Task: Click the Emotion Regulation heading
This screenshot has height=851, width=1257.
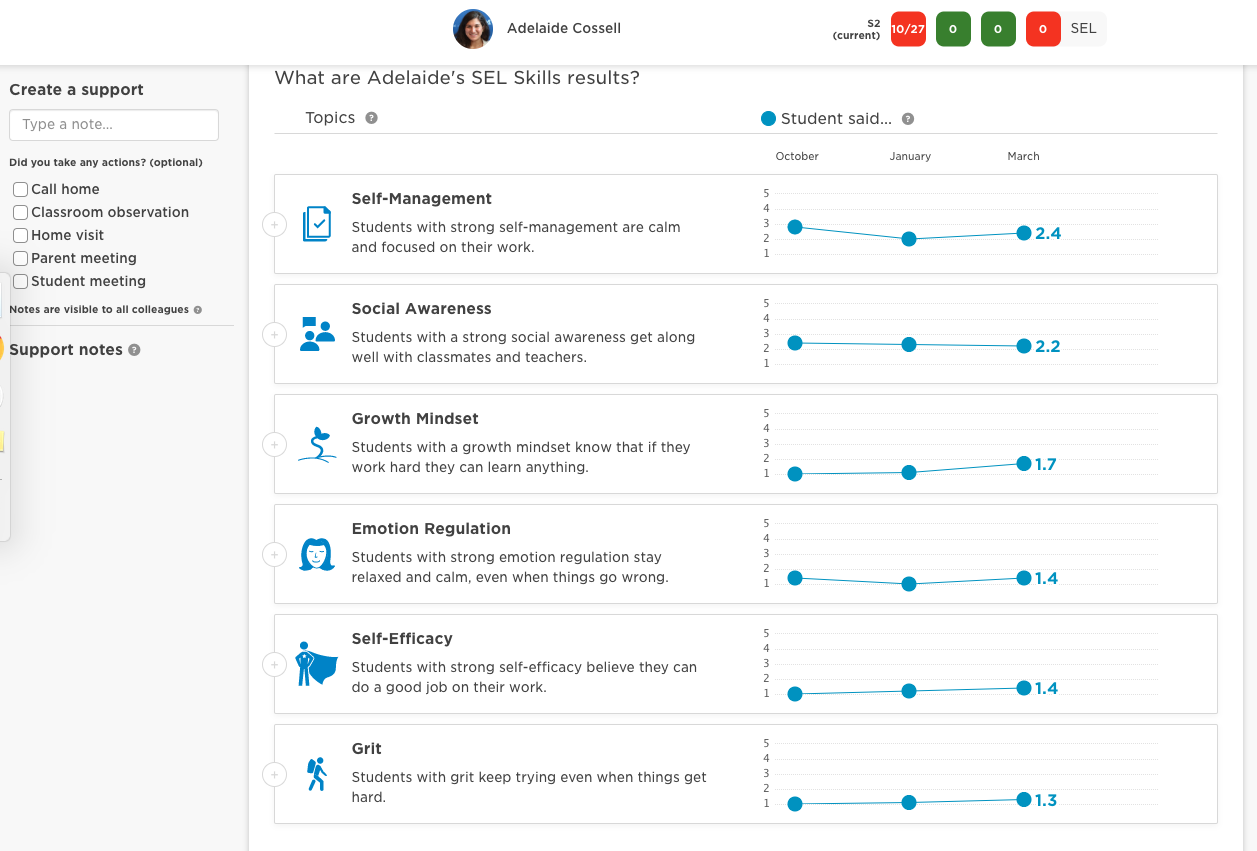Action: 431,529
